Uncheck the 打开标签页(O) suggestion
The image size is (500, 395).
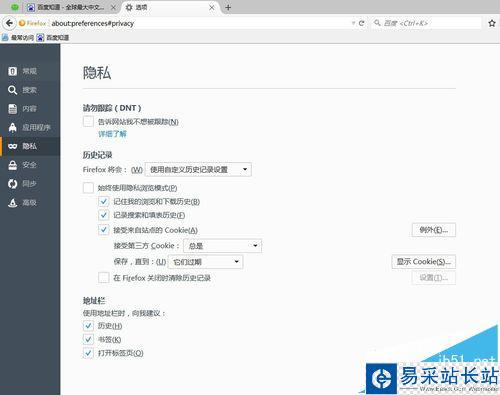88,353
